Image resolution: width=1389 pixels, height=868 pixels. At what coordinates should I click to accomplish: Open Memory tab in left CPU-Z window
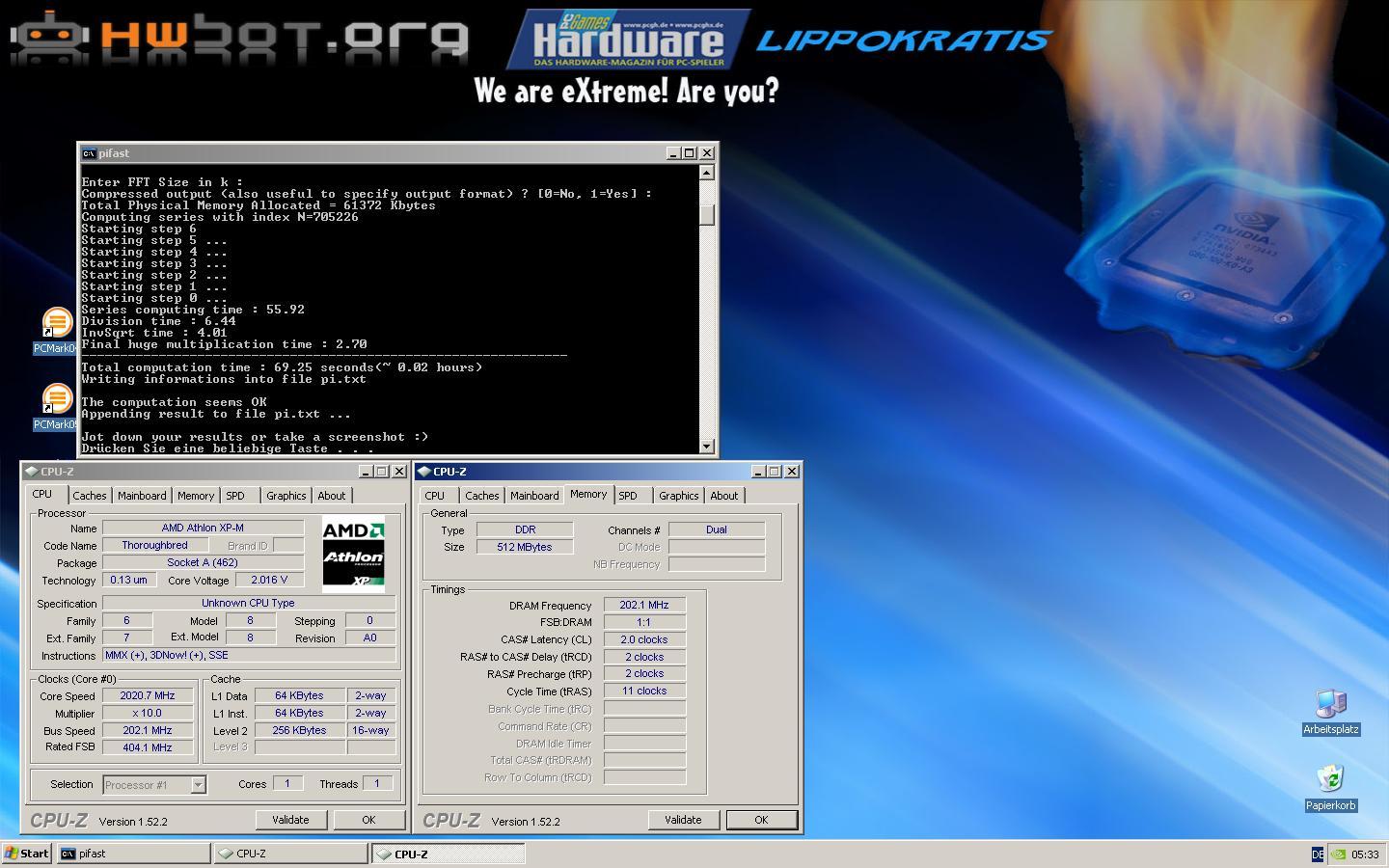(x=196, y=496)
